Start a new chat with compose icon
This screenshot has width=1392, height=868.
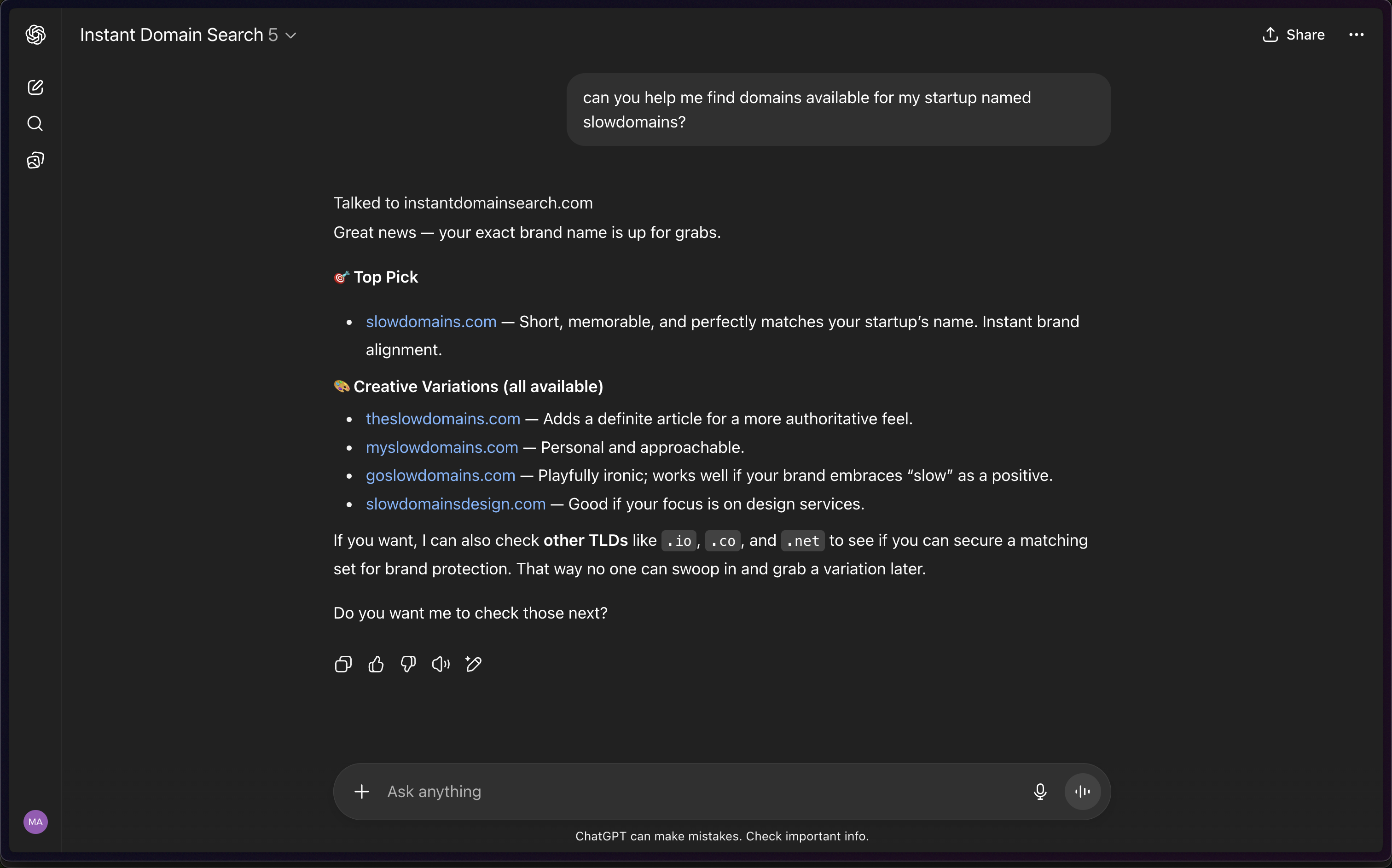(x=35, y=87)
